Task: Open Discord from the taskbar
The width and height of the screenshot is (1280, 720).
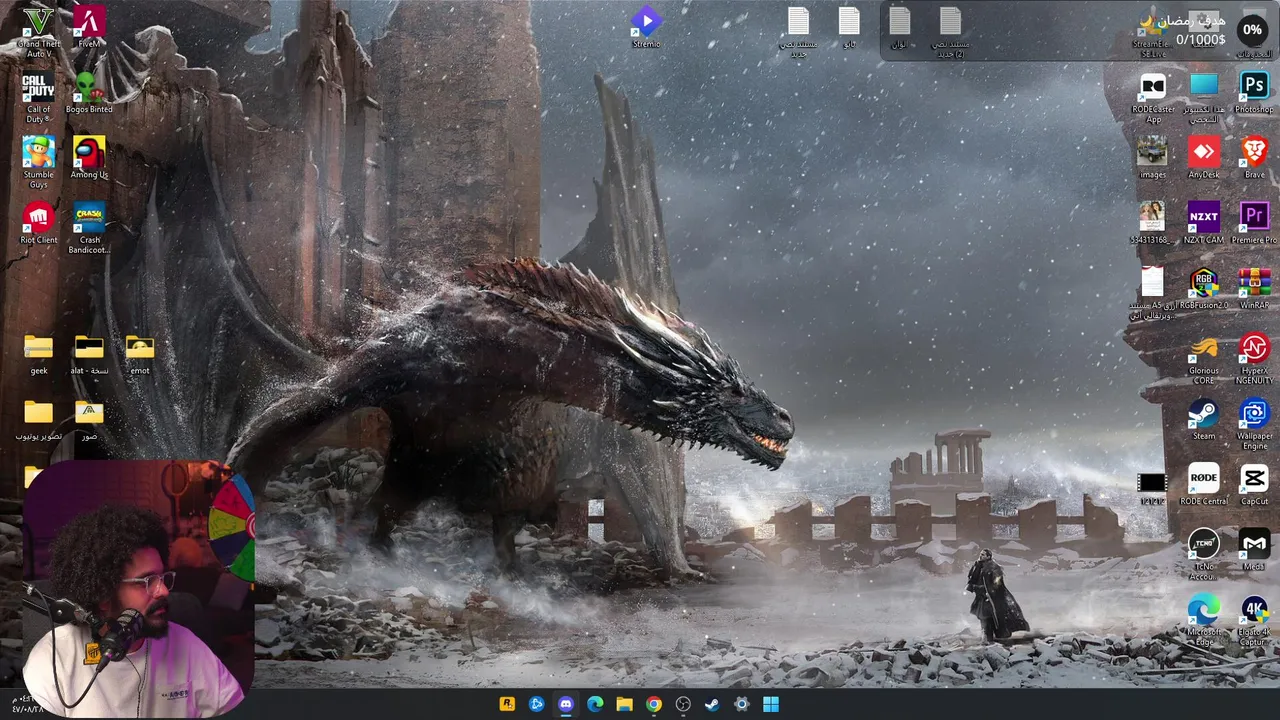Action: coord(565,704)
